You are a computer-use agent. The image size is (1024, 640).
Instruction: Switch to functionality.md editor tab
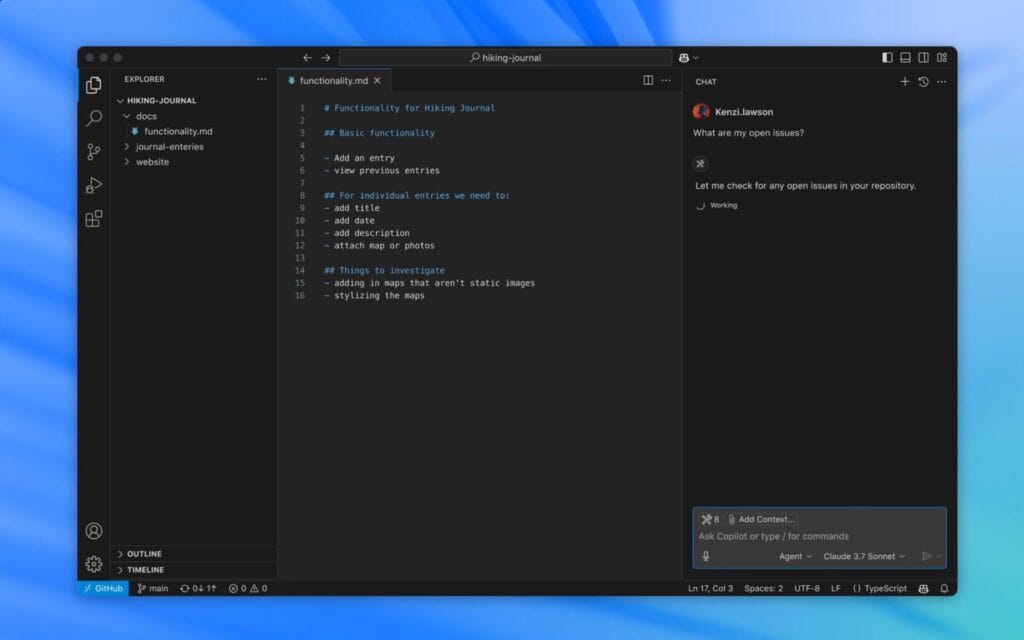point(333,80)
